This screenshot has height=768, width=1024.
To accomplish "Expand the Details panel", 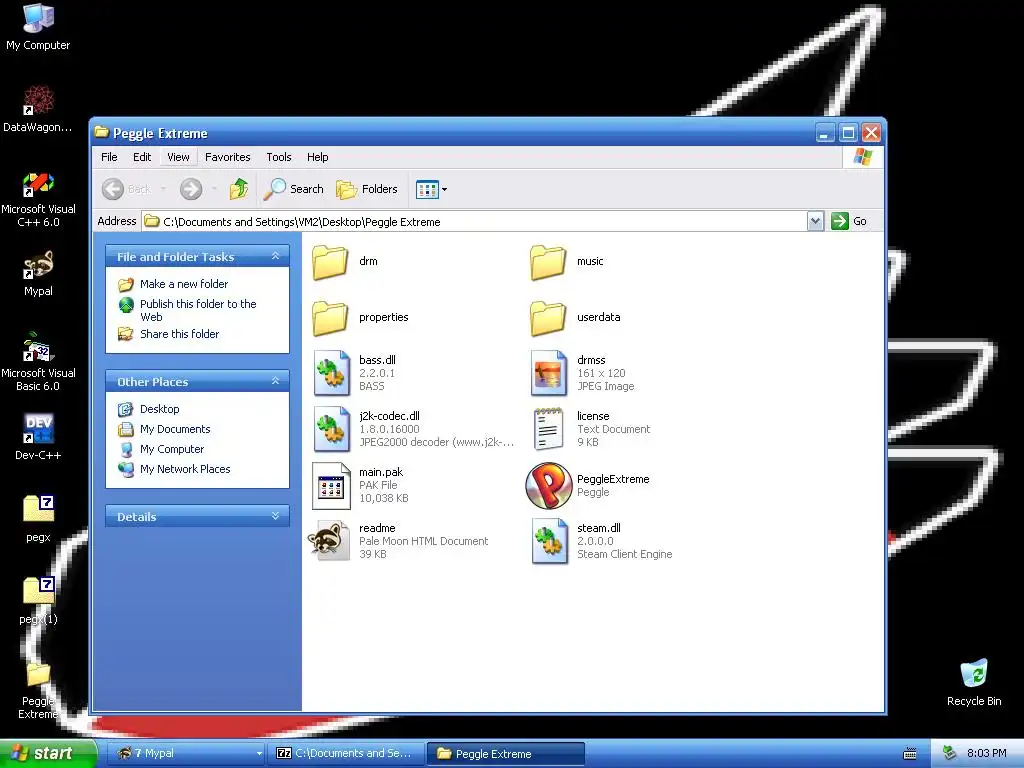I will click(x=276, y=517).
